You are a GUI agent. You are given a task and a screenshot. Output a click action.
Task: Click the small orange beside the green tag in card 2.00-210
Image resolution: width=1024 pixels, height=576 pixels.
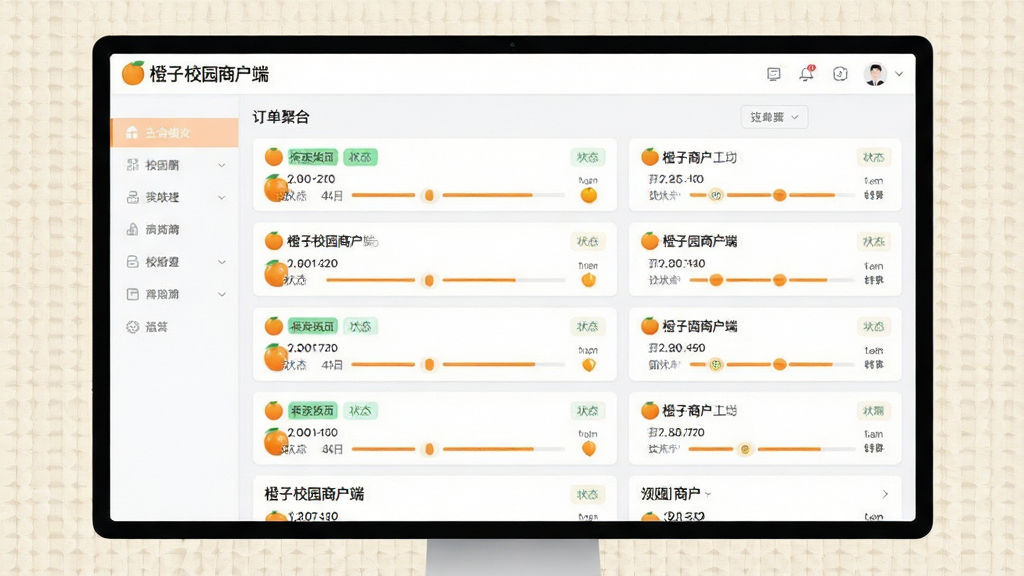(274, 157)
